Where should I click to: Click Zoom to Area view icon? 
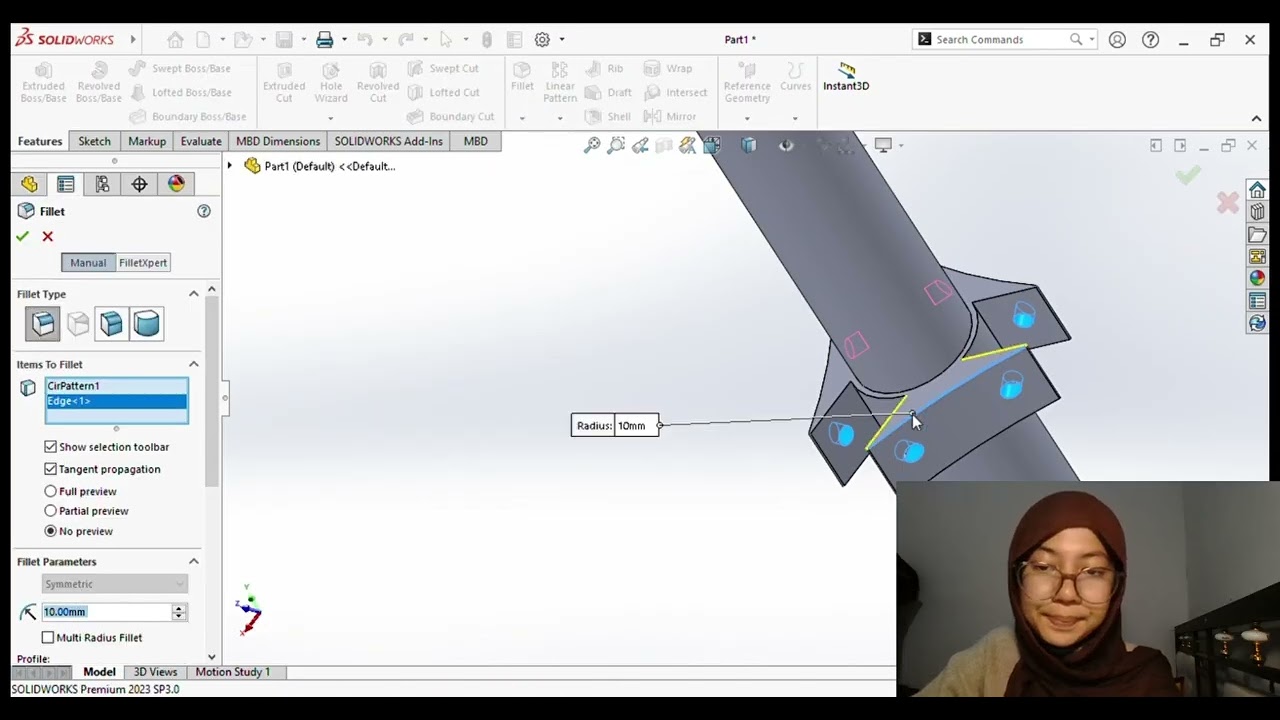(616, 145)
